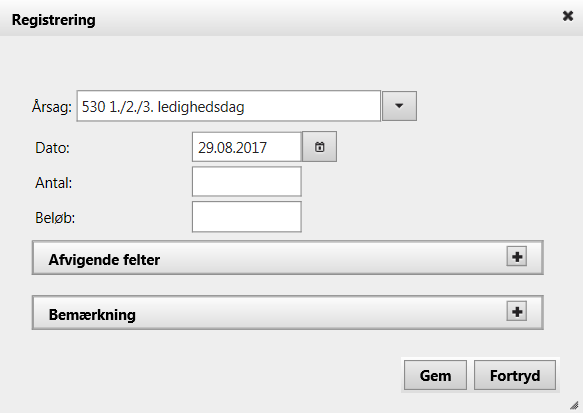Expand the Afvigende felter section header
This screenshot has height=413, width=583.
(288, 258)
